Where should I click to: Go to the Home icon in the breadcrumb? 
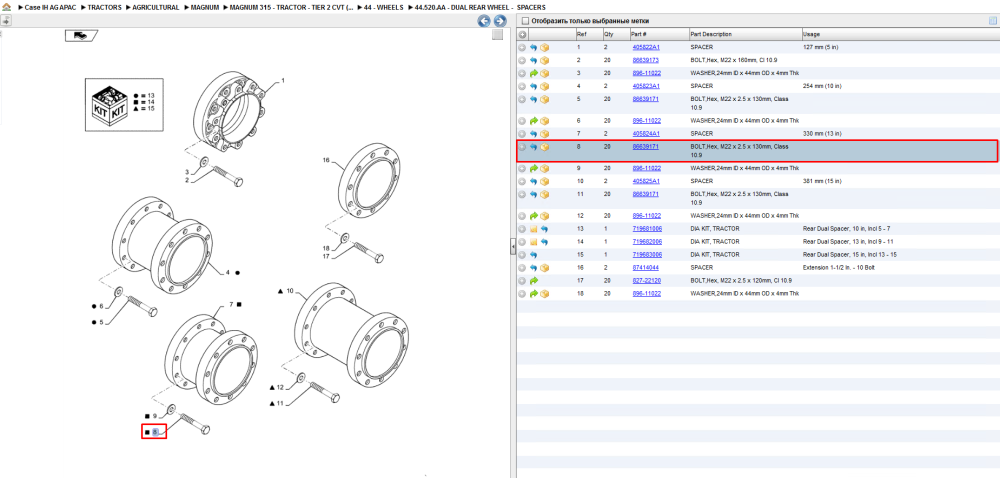point(7,7)
